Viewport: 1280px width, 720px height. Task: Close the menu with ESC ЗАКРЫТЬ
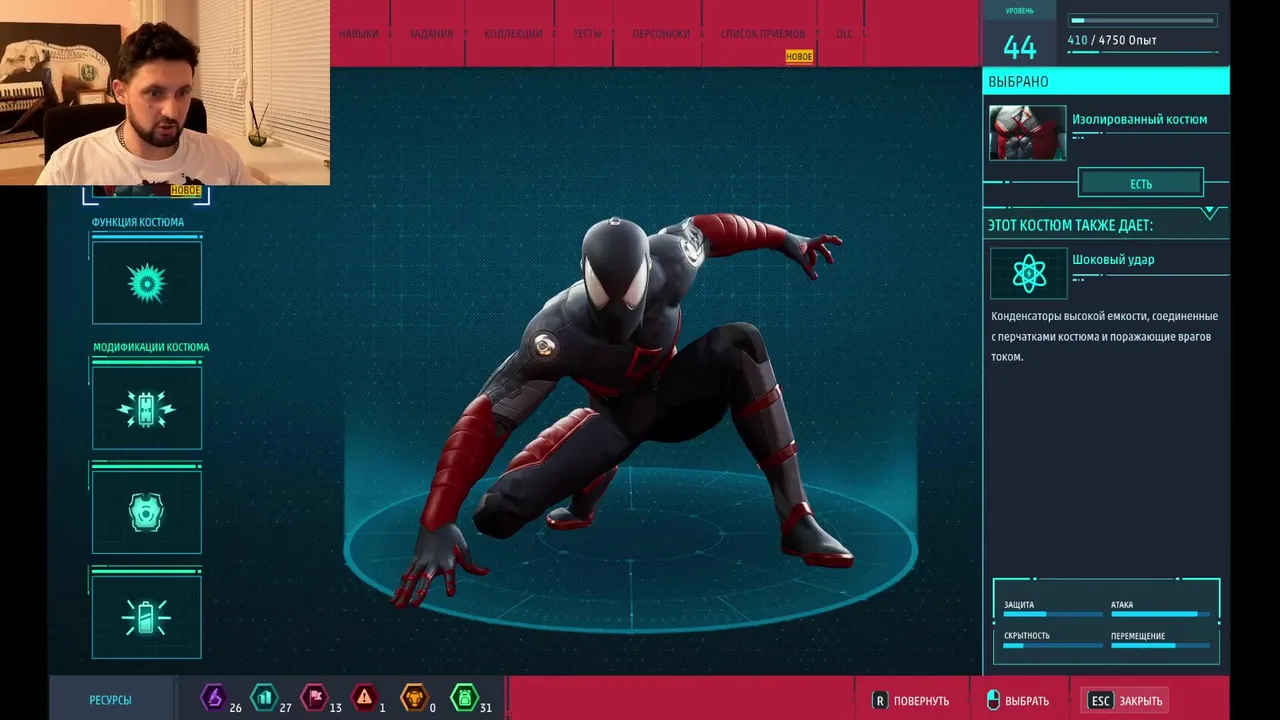pos(1127,701)
